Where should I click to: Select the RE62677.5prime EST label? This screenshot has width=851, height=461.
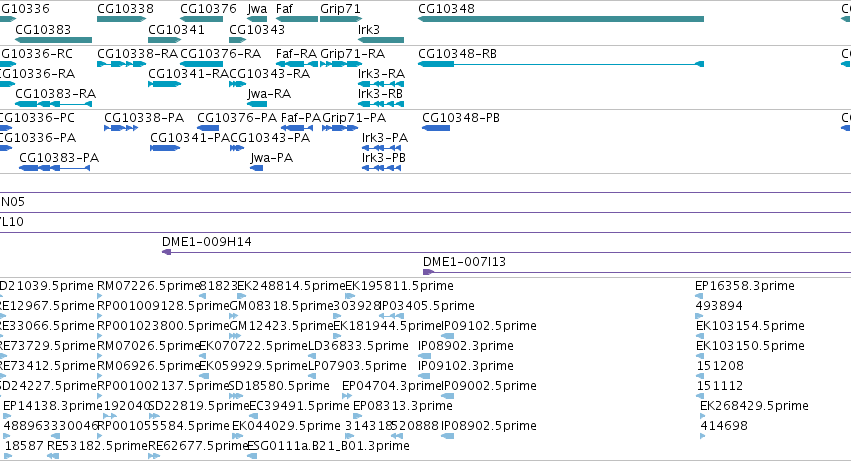click(198, 446)
